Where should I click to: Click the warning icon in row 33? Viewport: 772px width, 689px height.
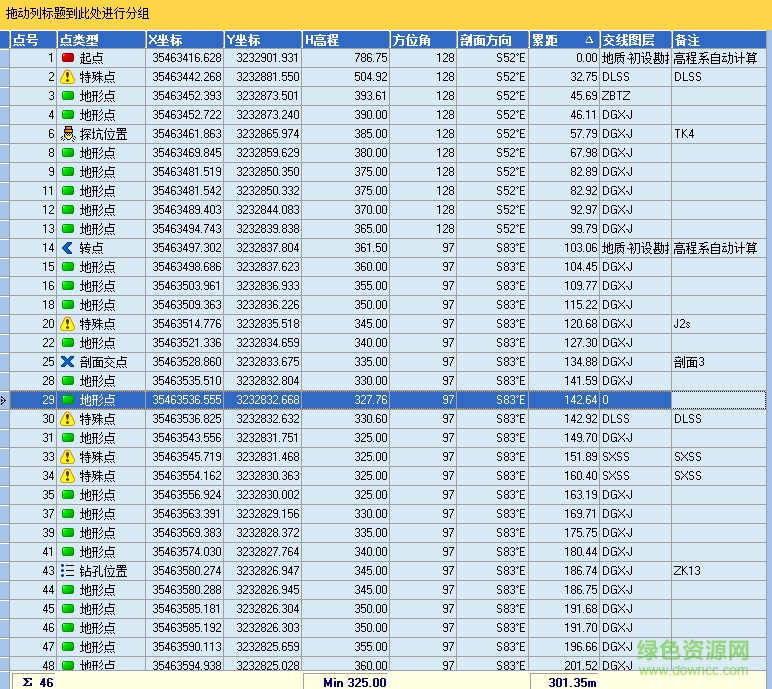pyautogui.click(x=68, y=457)
